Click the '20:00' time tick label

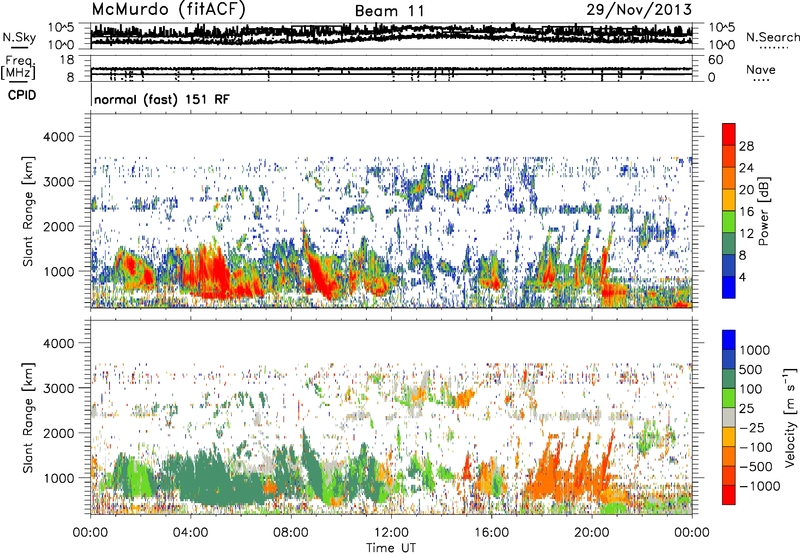click(x=591, y=533)
